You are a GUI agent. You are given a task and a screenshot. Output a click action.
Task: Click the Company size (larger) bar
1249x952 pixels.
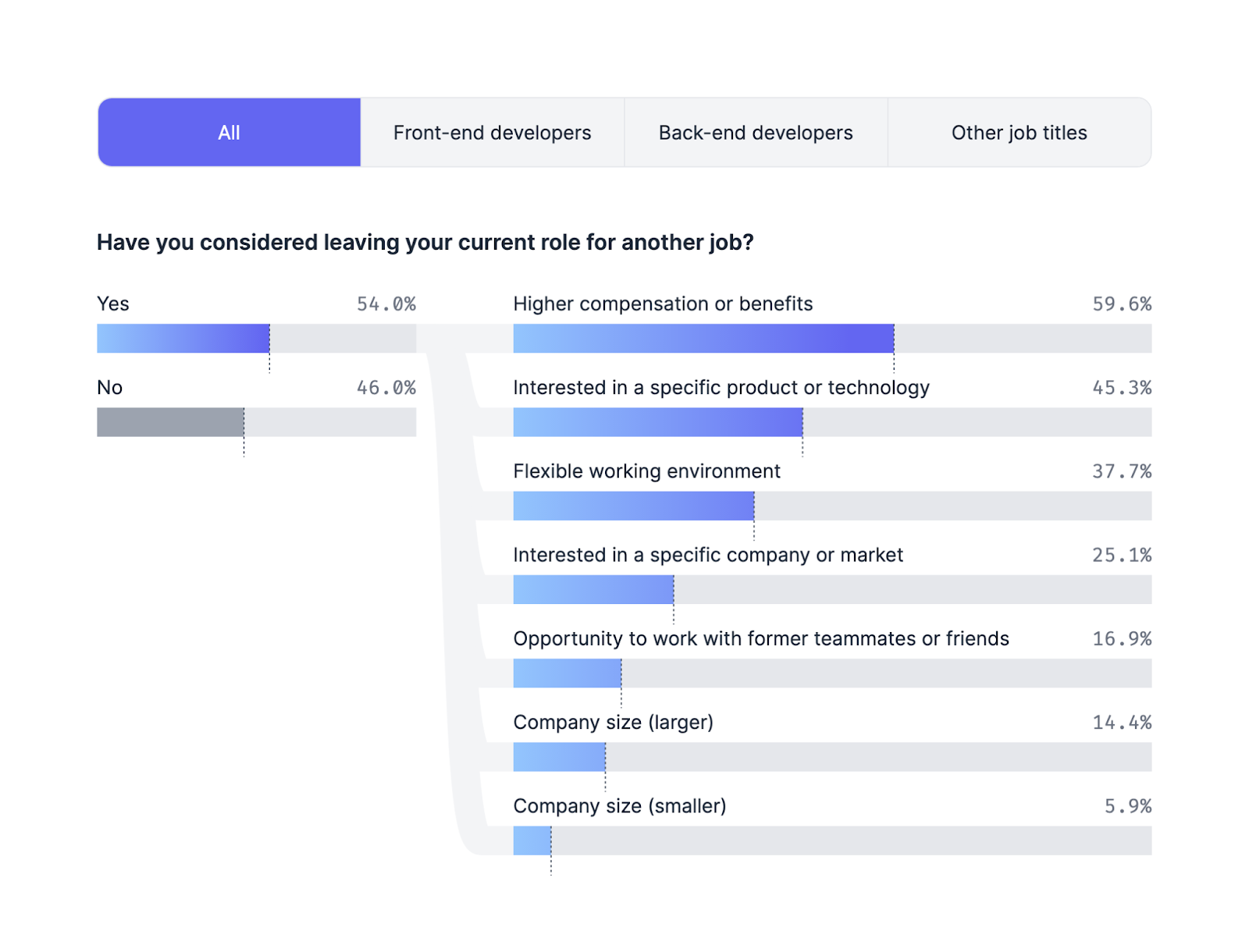559,757
